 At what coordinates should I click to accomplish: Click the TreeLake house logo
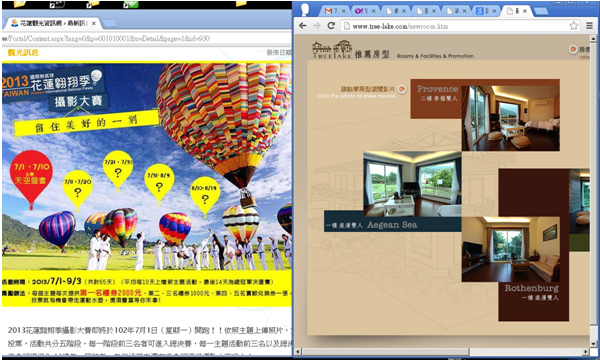(332, 49)
